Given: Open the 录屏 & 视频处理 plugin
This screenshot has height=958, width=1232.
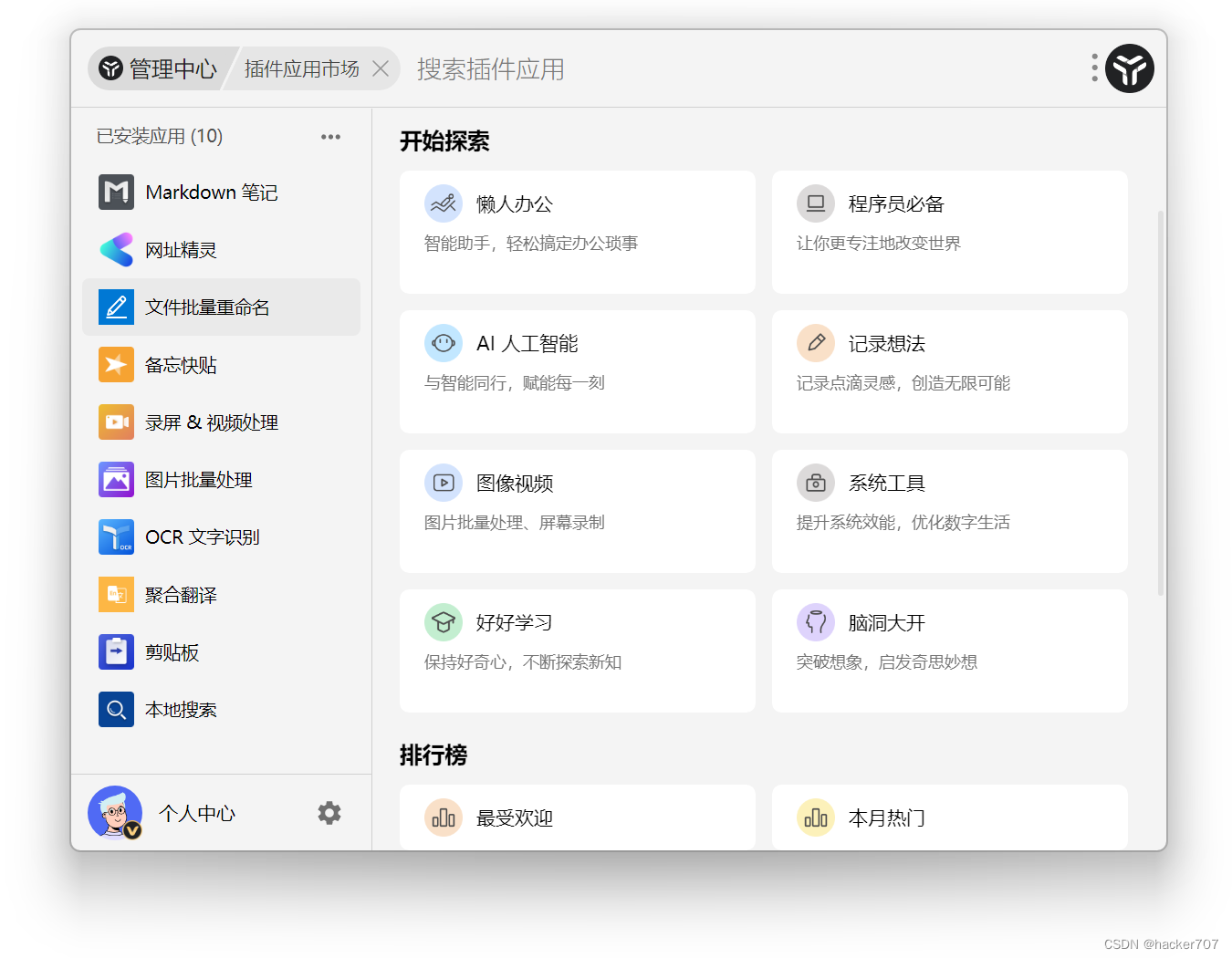Looking at the screenshot, I should click(x=211, y=422).
